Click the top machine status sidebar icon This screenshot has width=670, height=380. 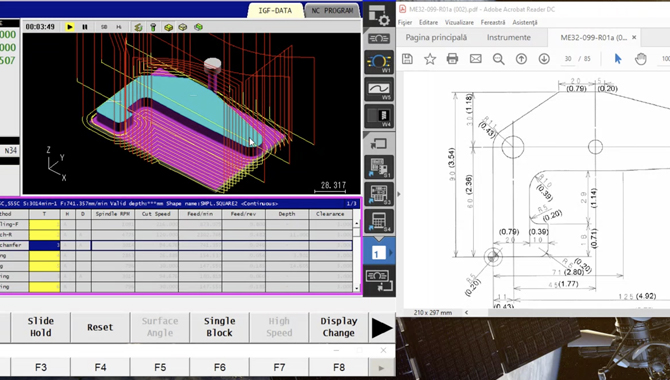pyautogui.click(x=379, y=38)
